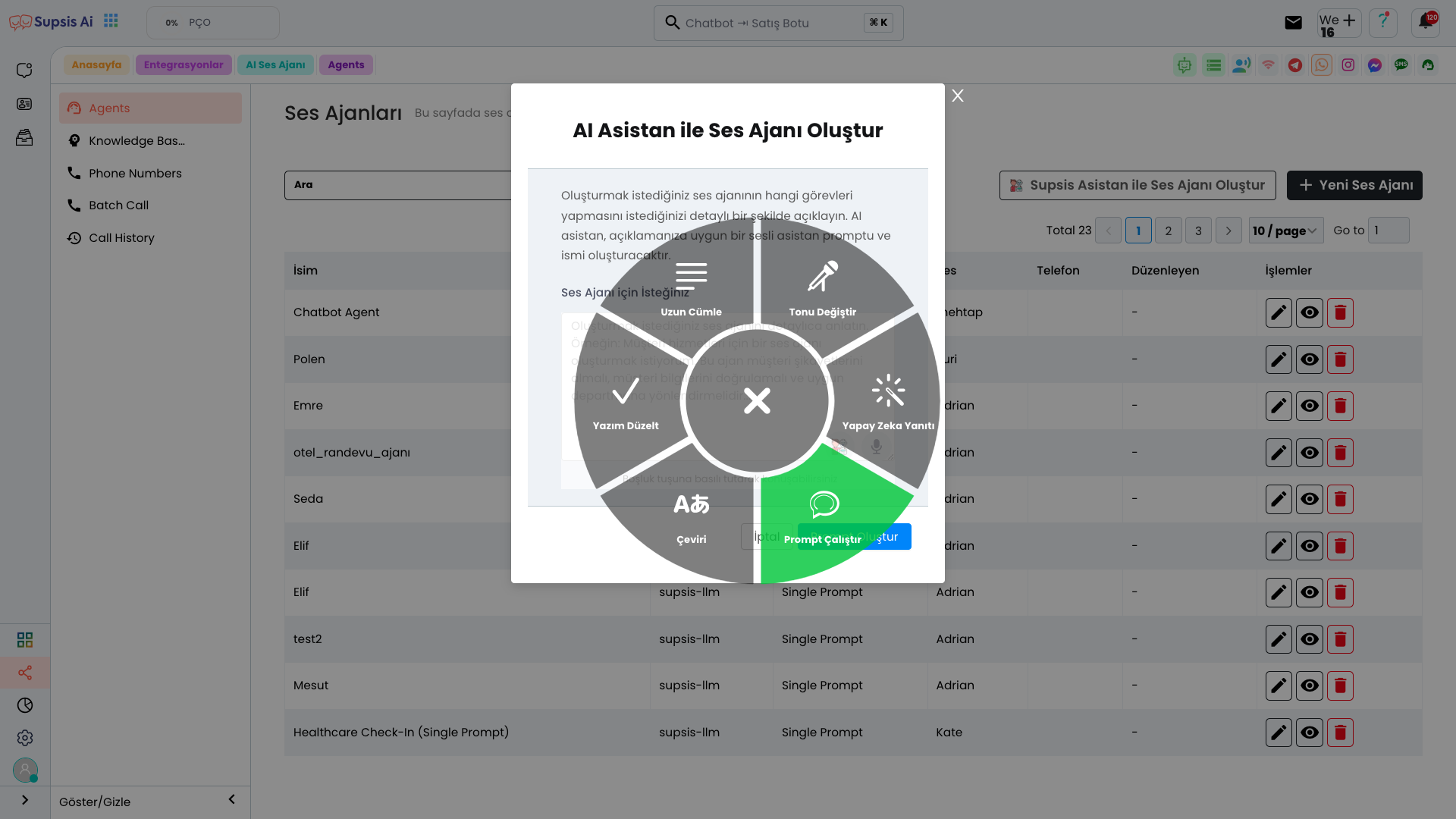Screen dimensions: 1456x819
Task: Open the apps grid next to Supsis Ai
Action: [x=111, y=20]
